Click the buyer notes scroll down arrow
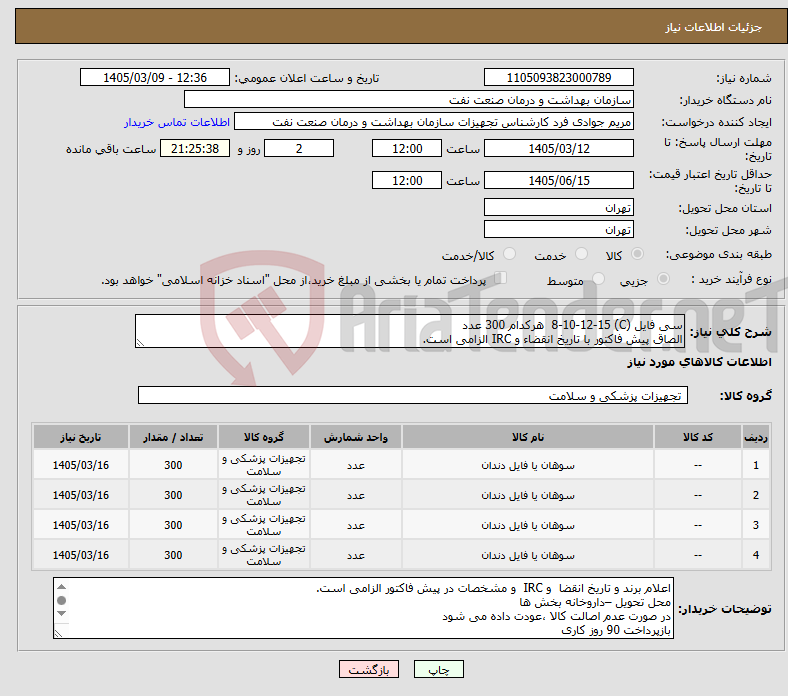The image size is (788, 696). pos(61,614)
